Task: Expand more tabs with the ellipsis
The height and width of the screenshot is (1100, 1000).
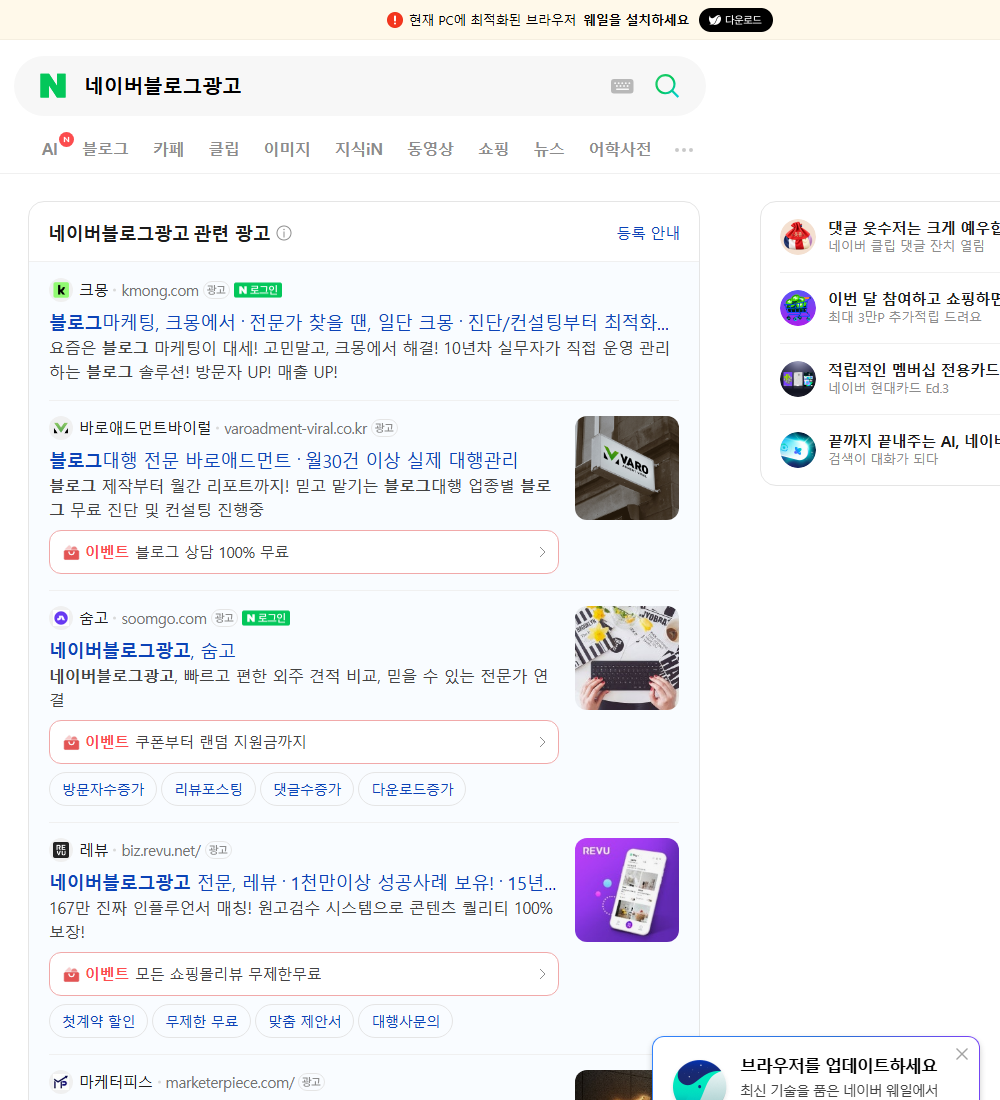Action: [684, 149]
